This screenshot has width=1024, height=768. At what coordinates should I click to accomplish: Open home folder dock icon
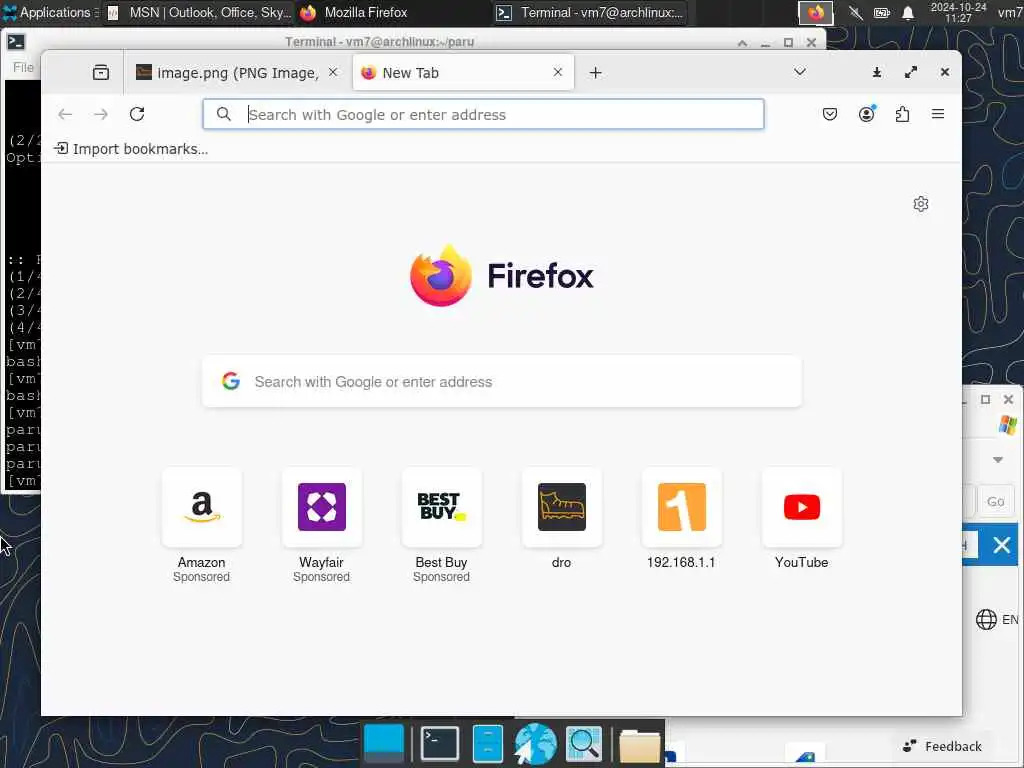pyautogui.click(x=640, y=745)
